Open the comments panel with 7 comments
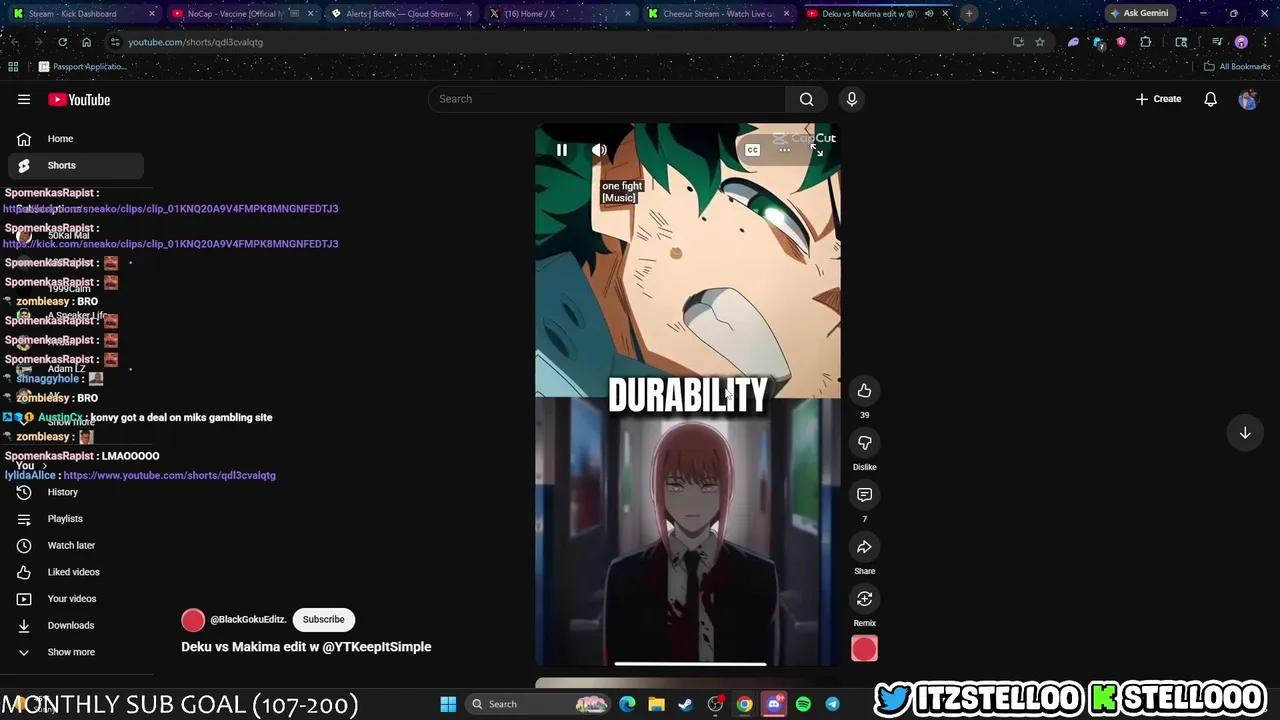Viewport: 1280px width, 720px height. 864,495
